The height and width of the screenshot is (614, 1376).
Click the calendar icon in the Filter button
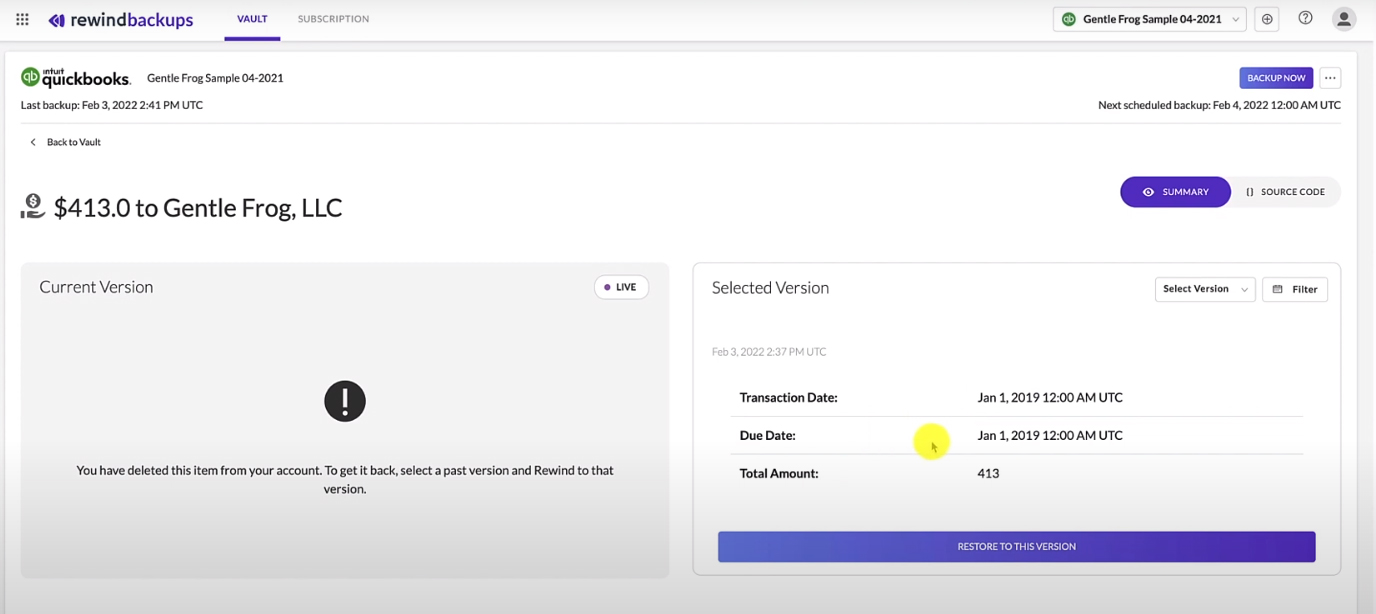(x=1277, y=289)
